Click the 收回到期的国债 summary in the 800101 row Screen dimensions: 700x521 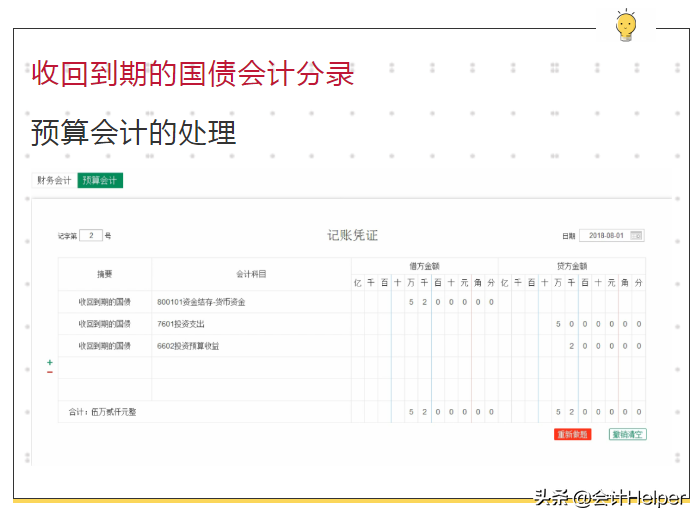point(105,302)
